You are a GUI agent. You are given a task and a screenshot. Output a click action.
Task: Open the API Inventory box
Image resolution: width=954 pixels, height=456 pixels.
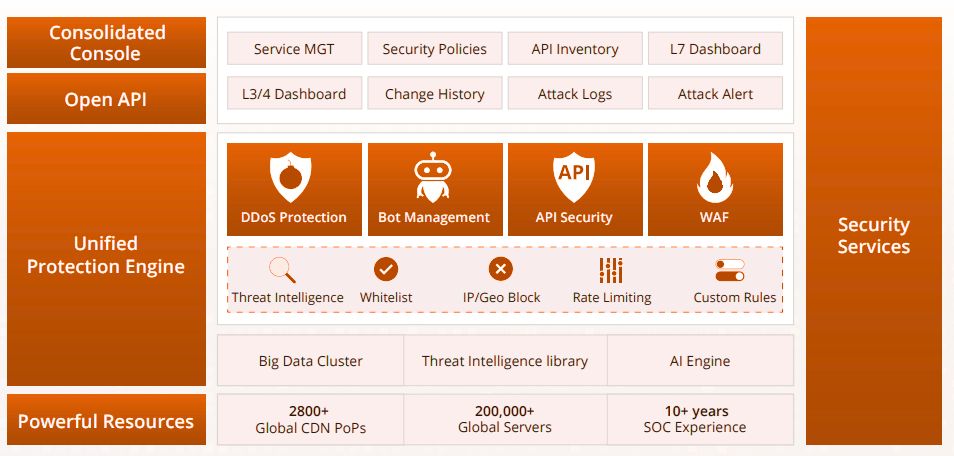coord(575,49)
